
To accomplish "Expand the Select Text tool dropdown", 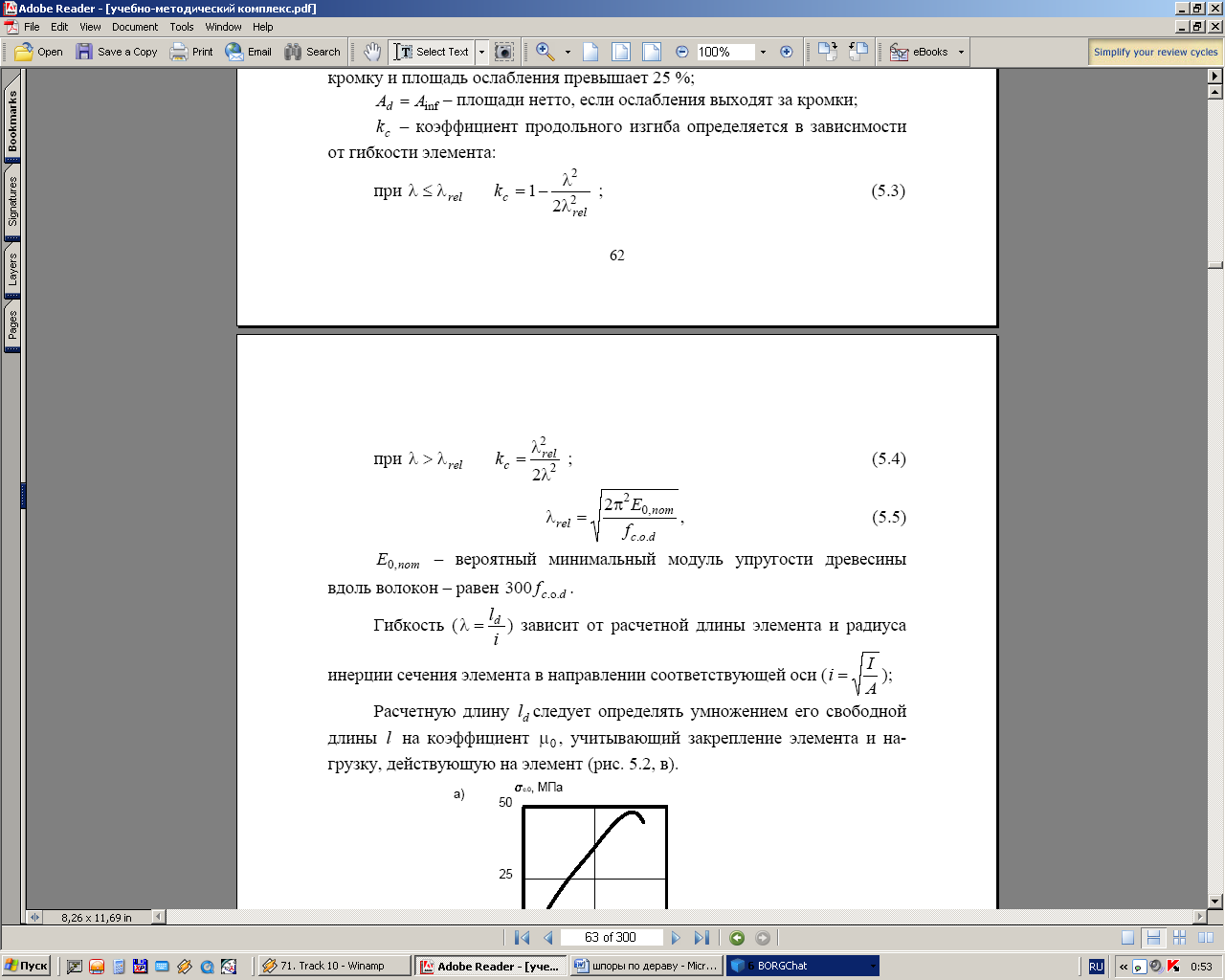I will click(x=481, y=52).
